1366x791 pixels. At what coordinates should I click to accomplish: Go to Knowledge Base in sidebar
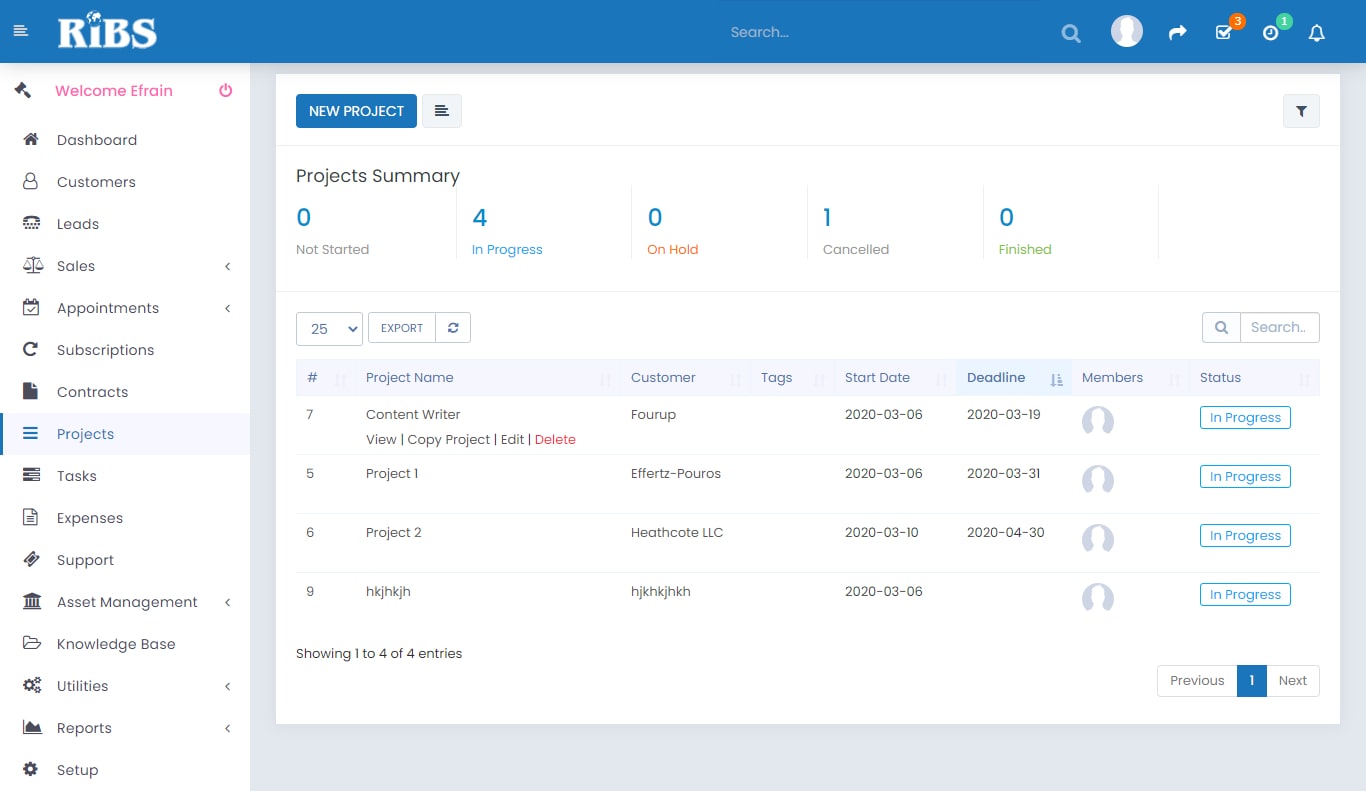coord(116,644)
